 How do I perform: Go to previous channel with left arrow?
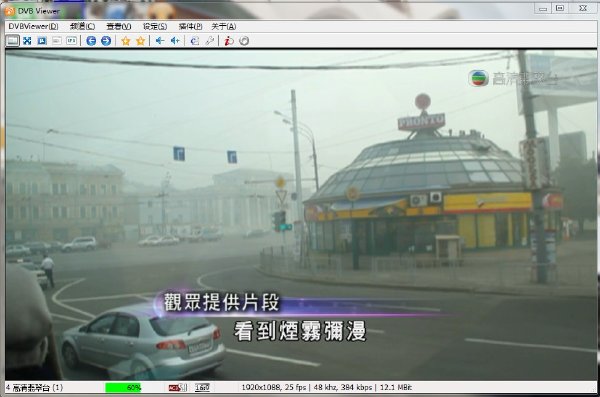coord(91,41)
